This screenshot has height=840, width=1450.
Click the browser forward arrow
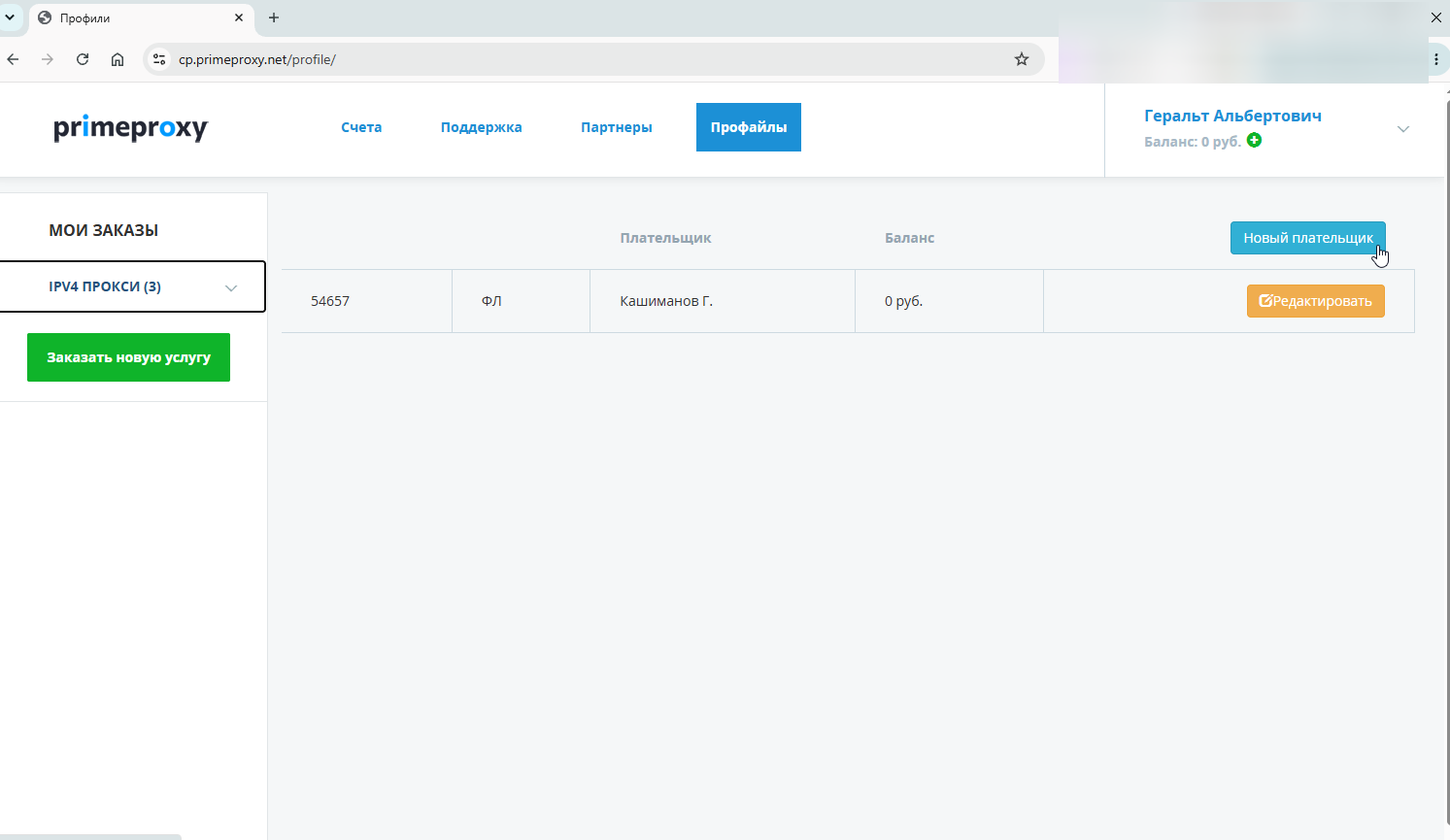click(x=48, y=59)
